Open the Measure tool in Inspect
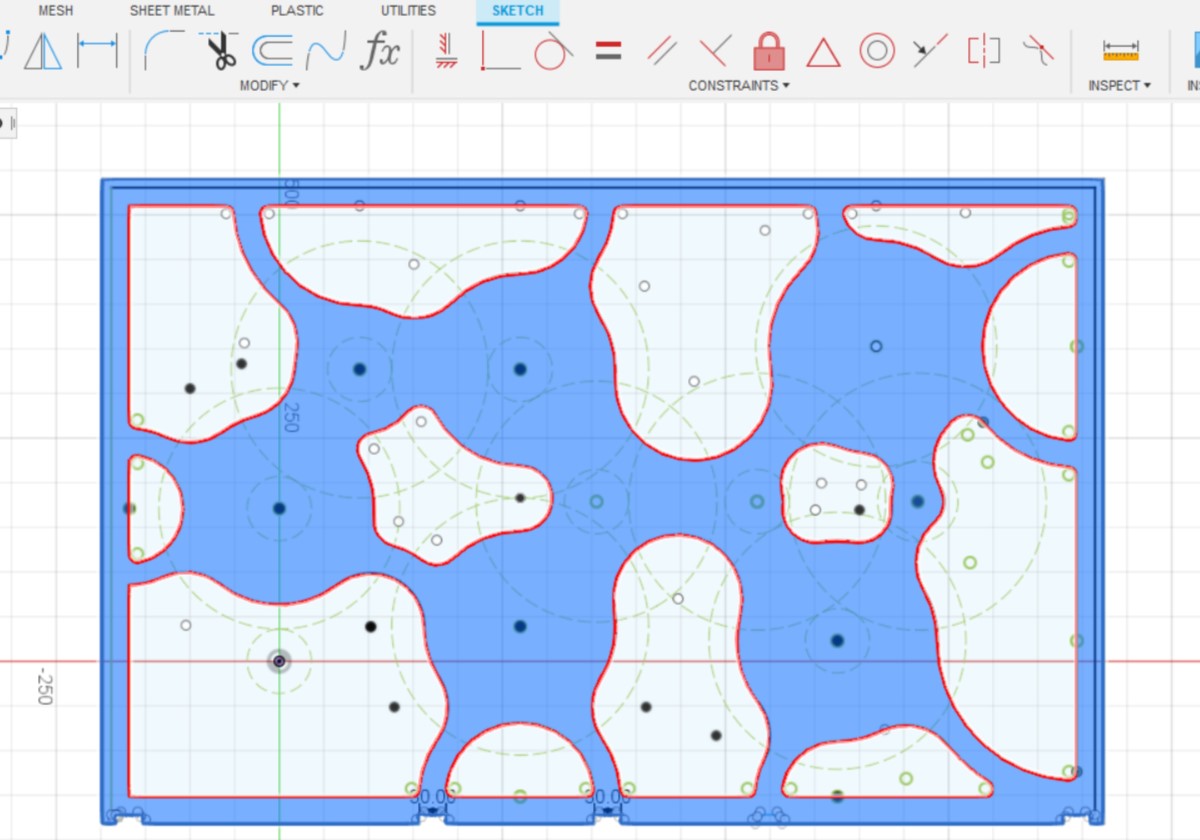 (1121, 50)
